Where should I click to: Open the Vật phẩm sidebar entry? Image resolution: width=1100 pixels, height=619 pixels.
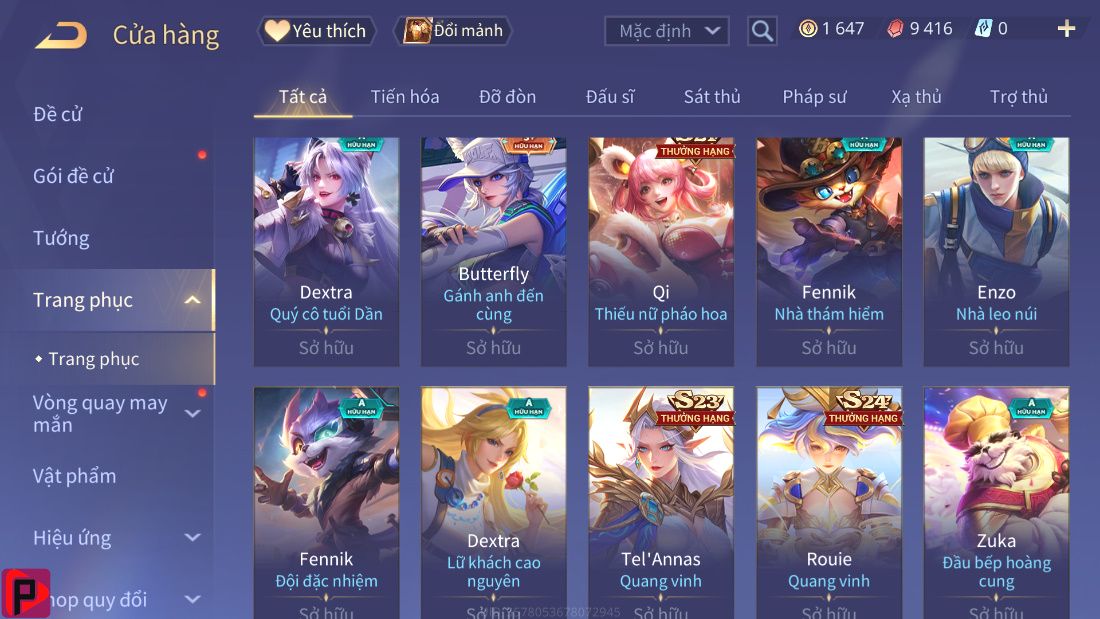(x=74, y=477)
